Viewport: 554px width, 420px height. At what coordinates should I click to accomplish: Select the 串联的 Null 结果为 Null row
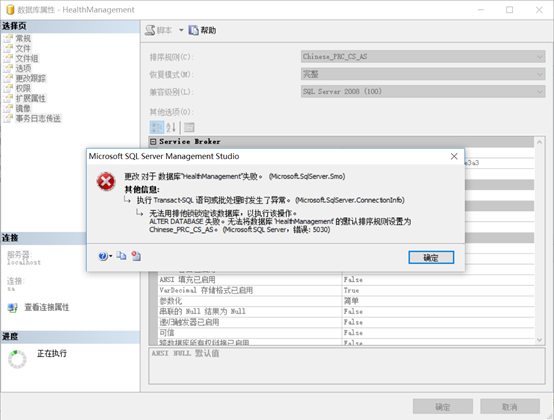(x=346, y=312)
